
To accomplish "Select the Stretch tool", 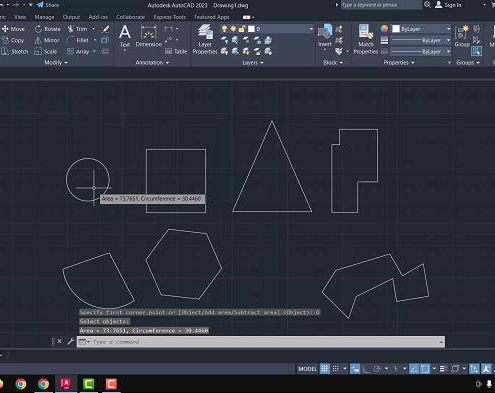I will pos(15,52).
